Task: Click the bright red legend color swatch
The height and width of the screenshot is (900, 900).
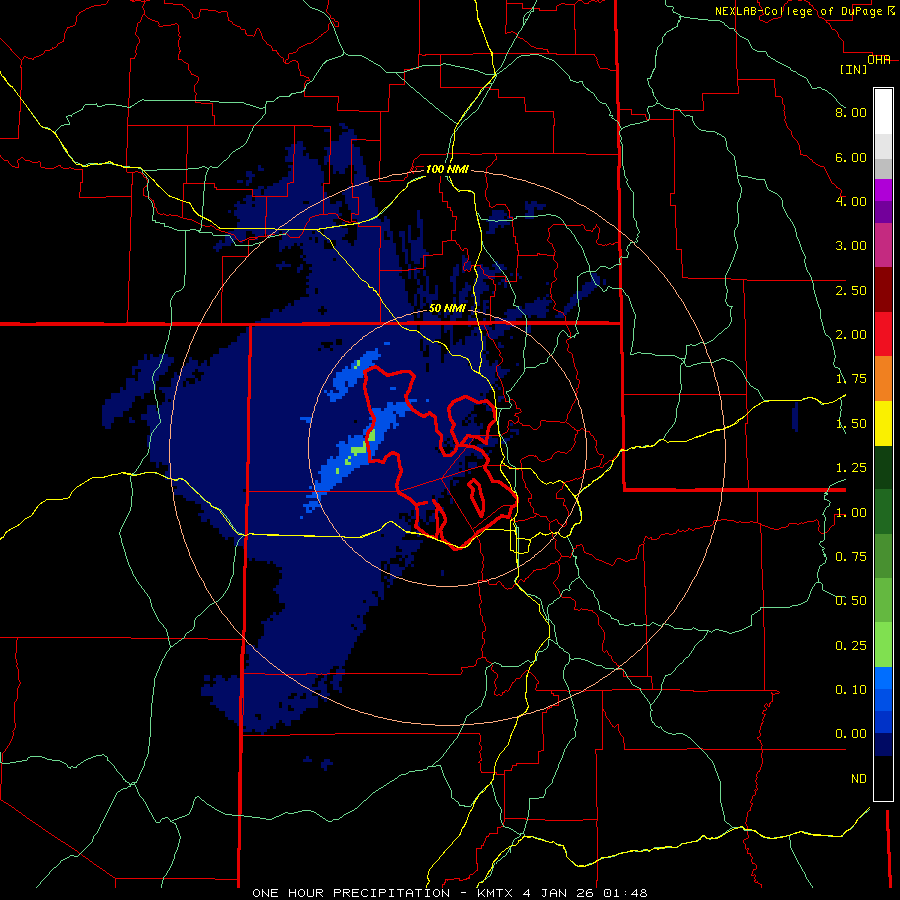Action: coord(883,334)
